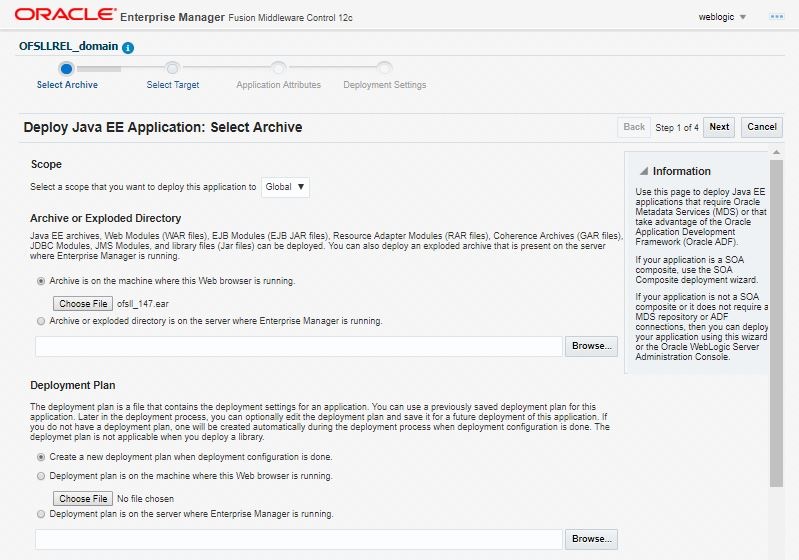Click Browse next to archive path
The width and height of the screenshot is (799, 560).
click(x=591, y=346)
